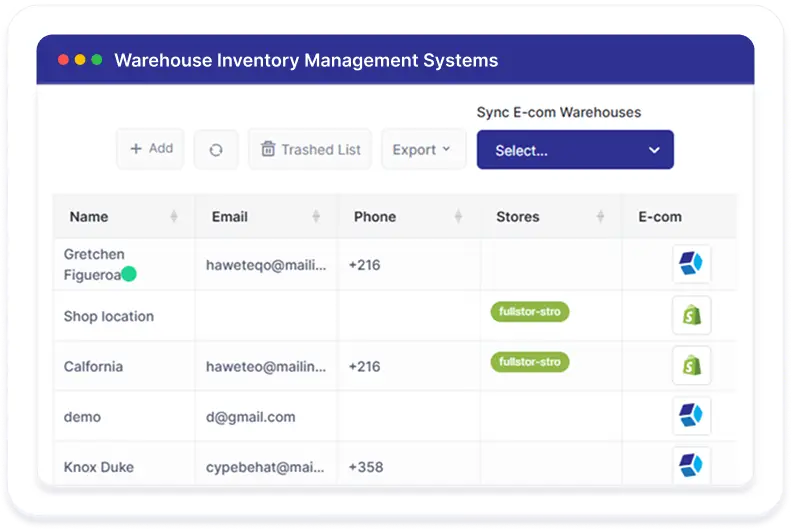The height and width of the screenshot is (530, 792).
Task: Click the e-com cube icon for Gretchen Figueroa
Action: (691, 264)
